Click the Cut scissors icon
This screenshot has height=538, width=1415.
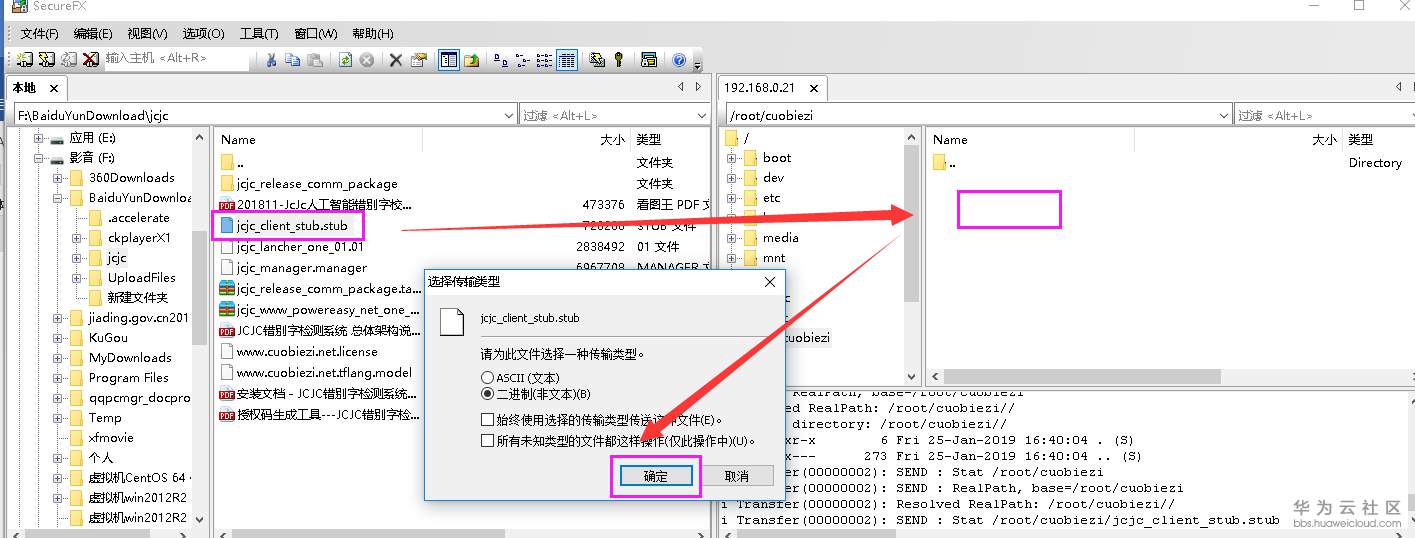pos(271,59)
